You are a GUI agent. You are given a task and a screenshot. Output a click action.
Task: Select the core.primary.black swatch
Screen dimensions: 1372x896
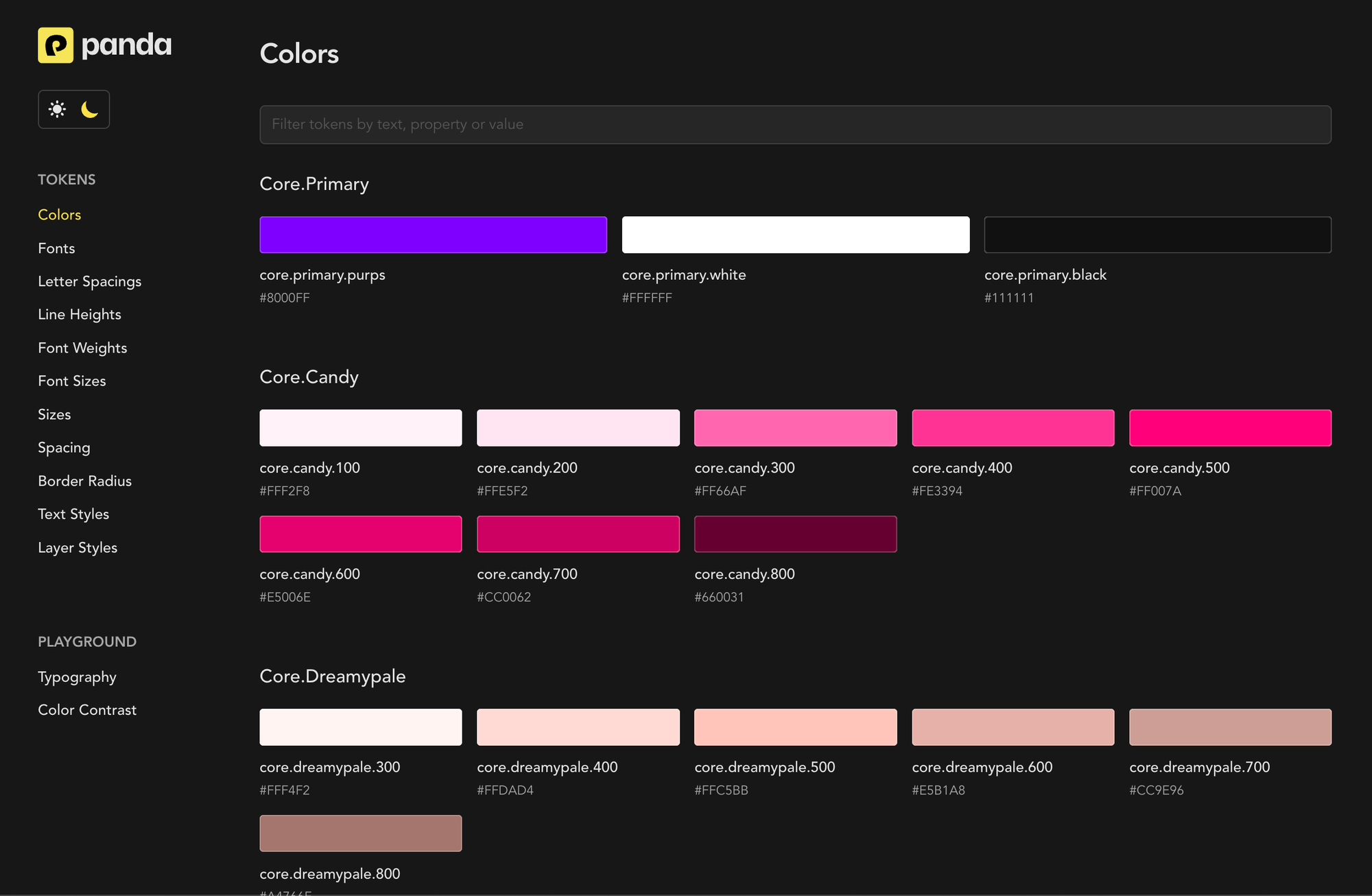1158,235
